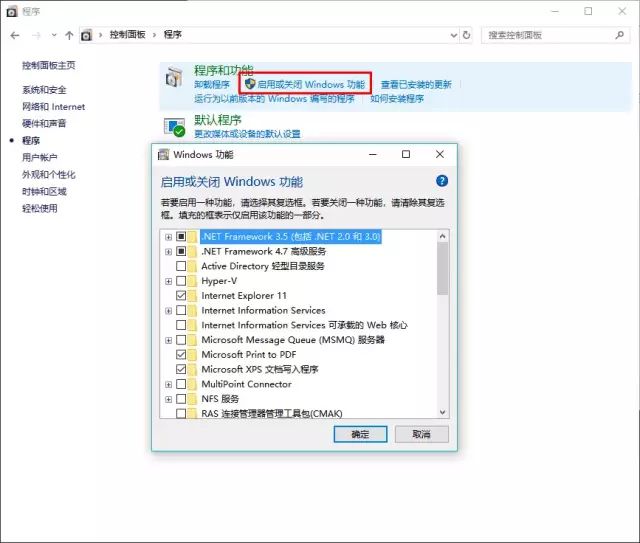Image resolution: width=640 pixels, height=543 pixels.
Task: Click 运行为以前版本的 Windows 编写的程序 link
Action: pos(274,98)
